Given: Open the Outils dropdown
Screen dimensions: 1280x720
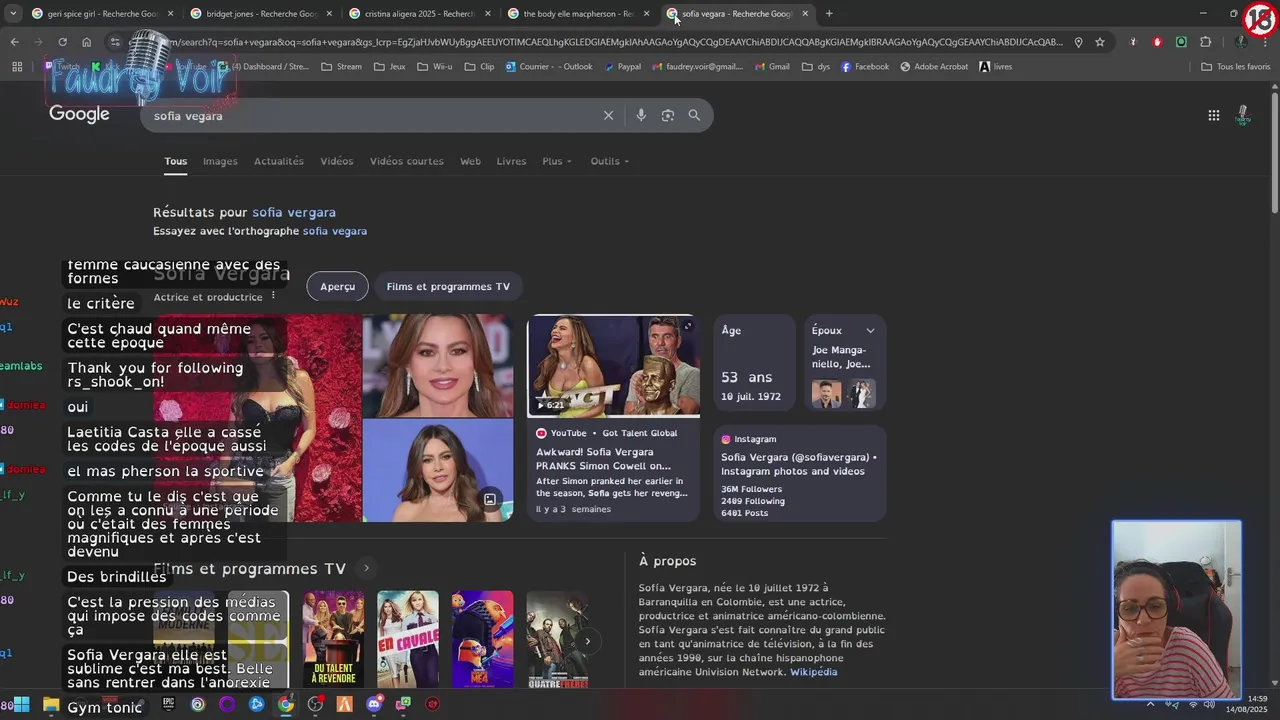Looking at the screenshot, I should click(610, 161).
